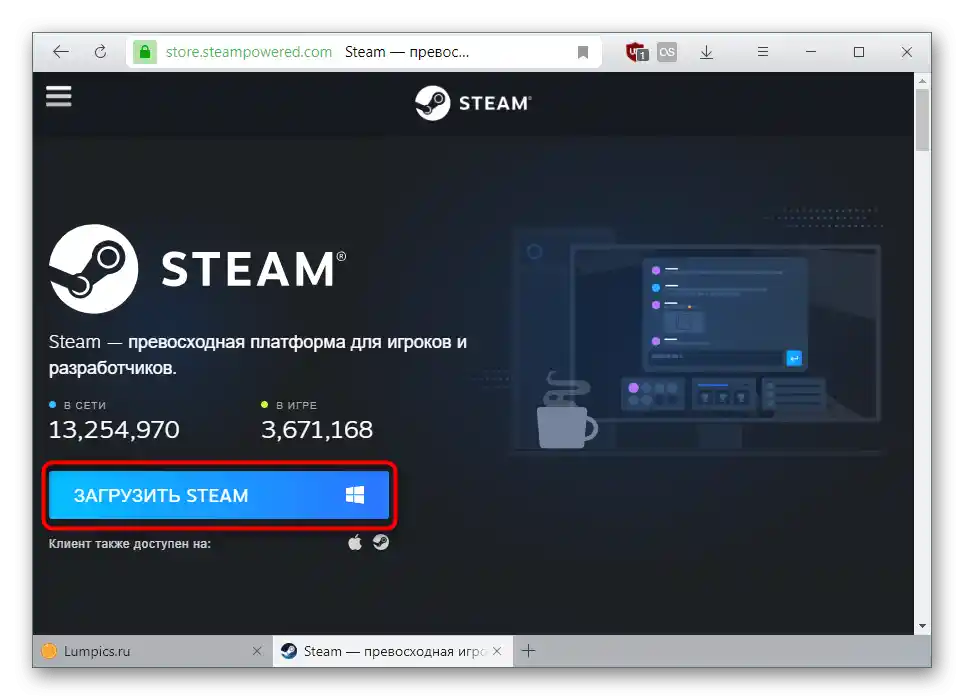Click the SteamOS/Linux client availability icon
Image resolution: width=964 pixels, height=700 pixels.
click(x=380, y=542)
